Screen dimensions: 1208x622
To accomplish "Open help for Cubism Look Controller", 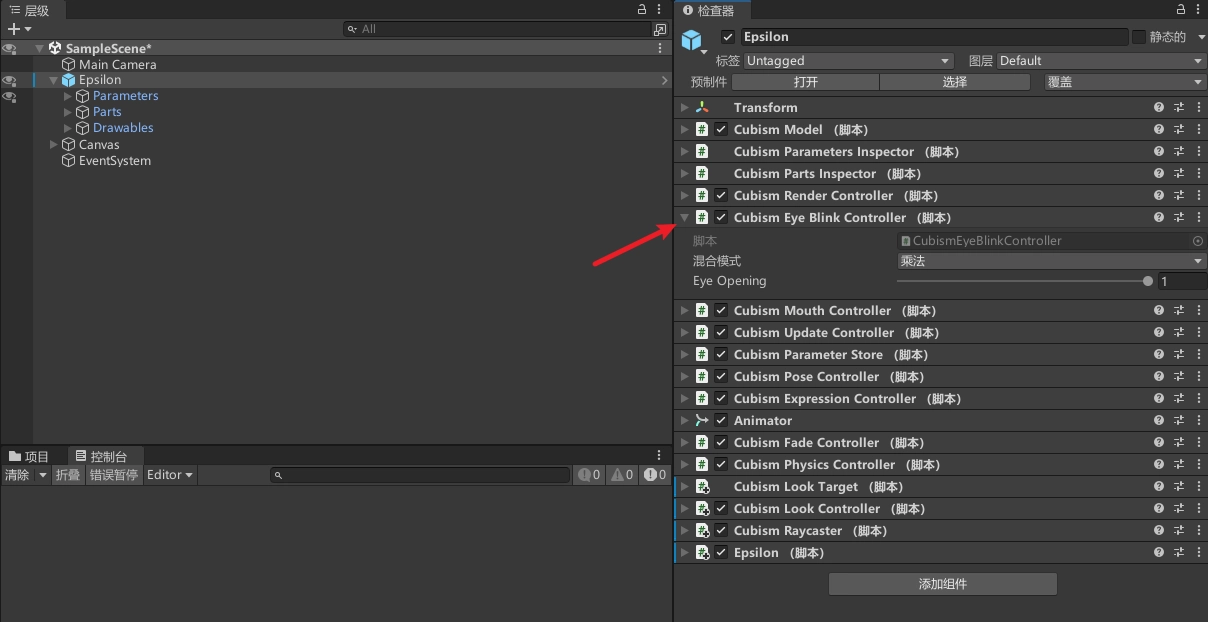I will pos(1159,508).
